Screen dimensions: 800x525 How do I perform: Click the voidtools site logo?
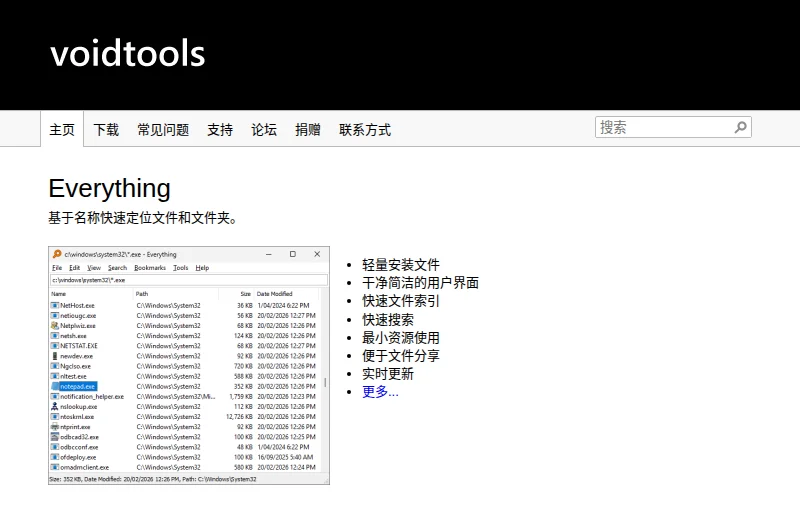point(128,54)
